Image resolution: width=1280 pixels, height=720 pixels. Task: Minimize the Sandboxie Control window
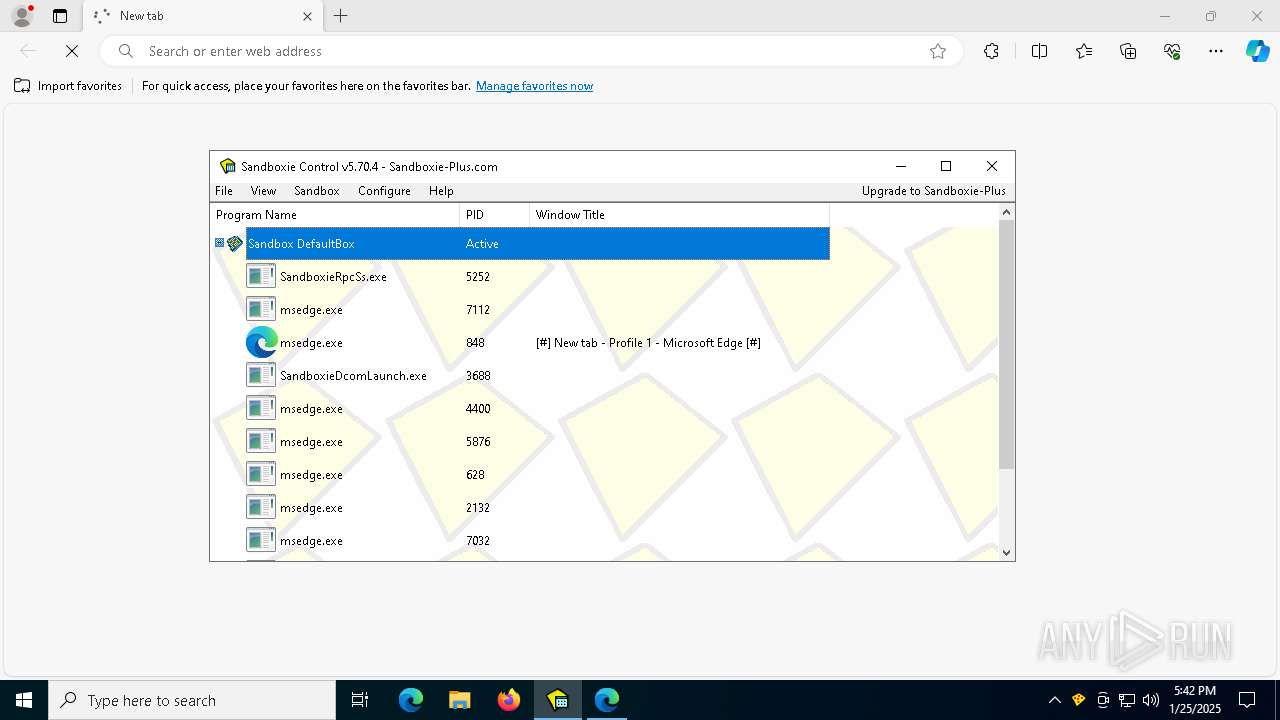tap(900, 166)
